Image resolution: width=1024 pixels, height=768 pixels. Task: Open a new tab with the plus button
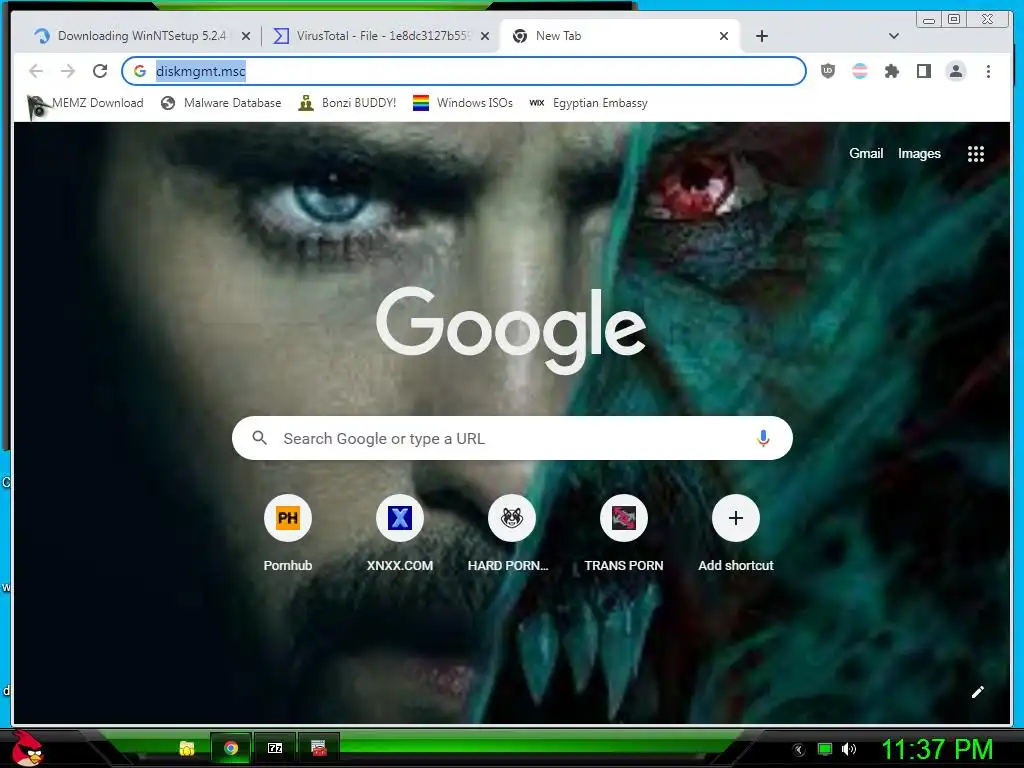click(761, 36)
